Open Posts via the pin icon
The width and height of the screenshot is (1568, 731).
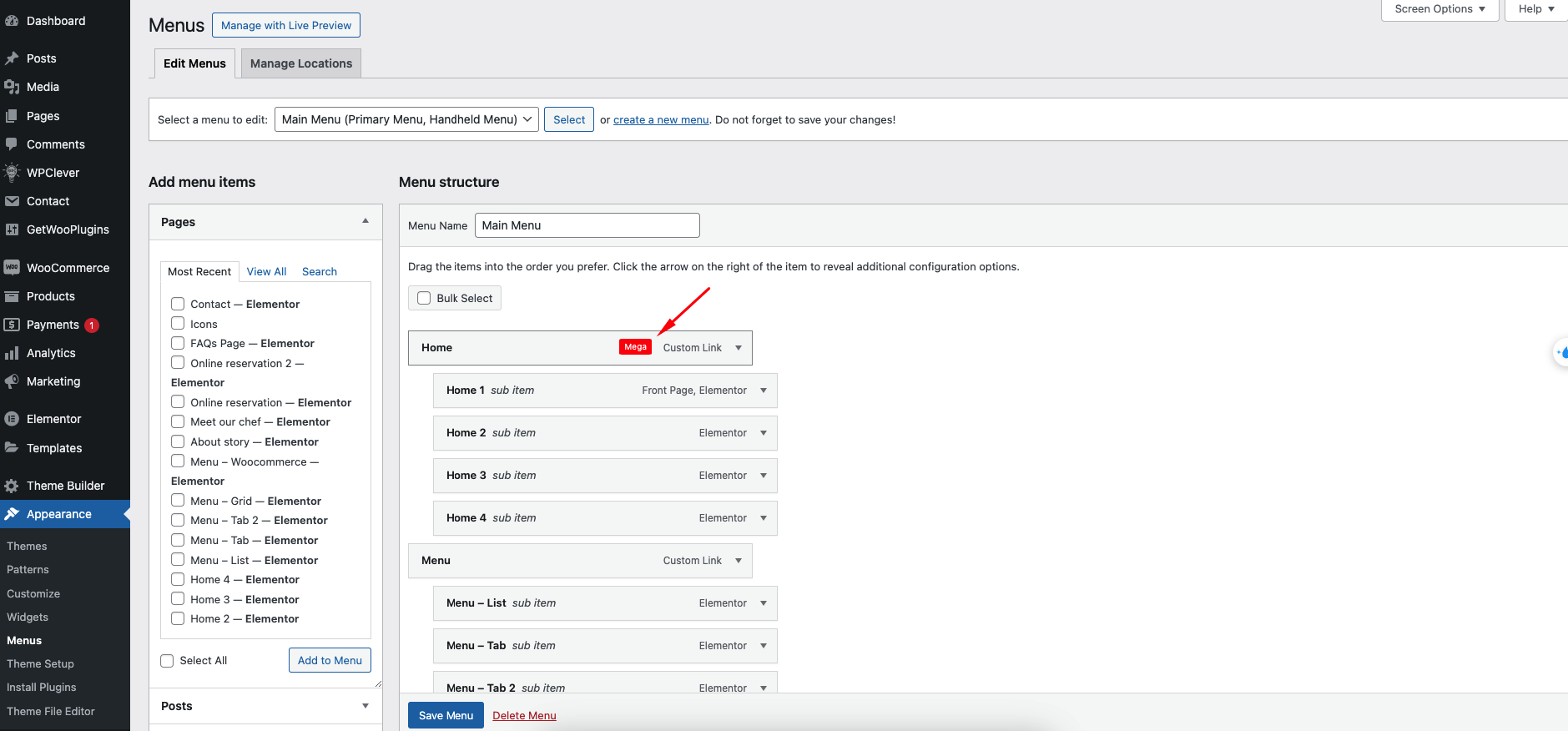12,58
